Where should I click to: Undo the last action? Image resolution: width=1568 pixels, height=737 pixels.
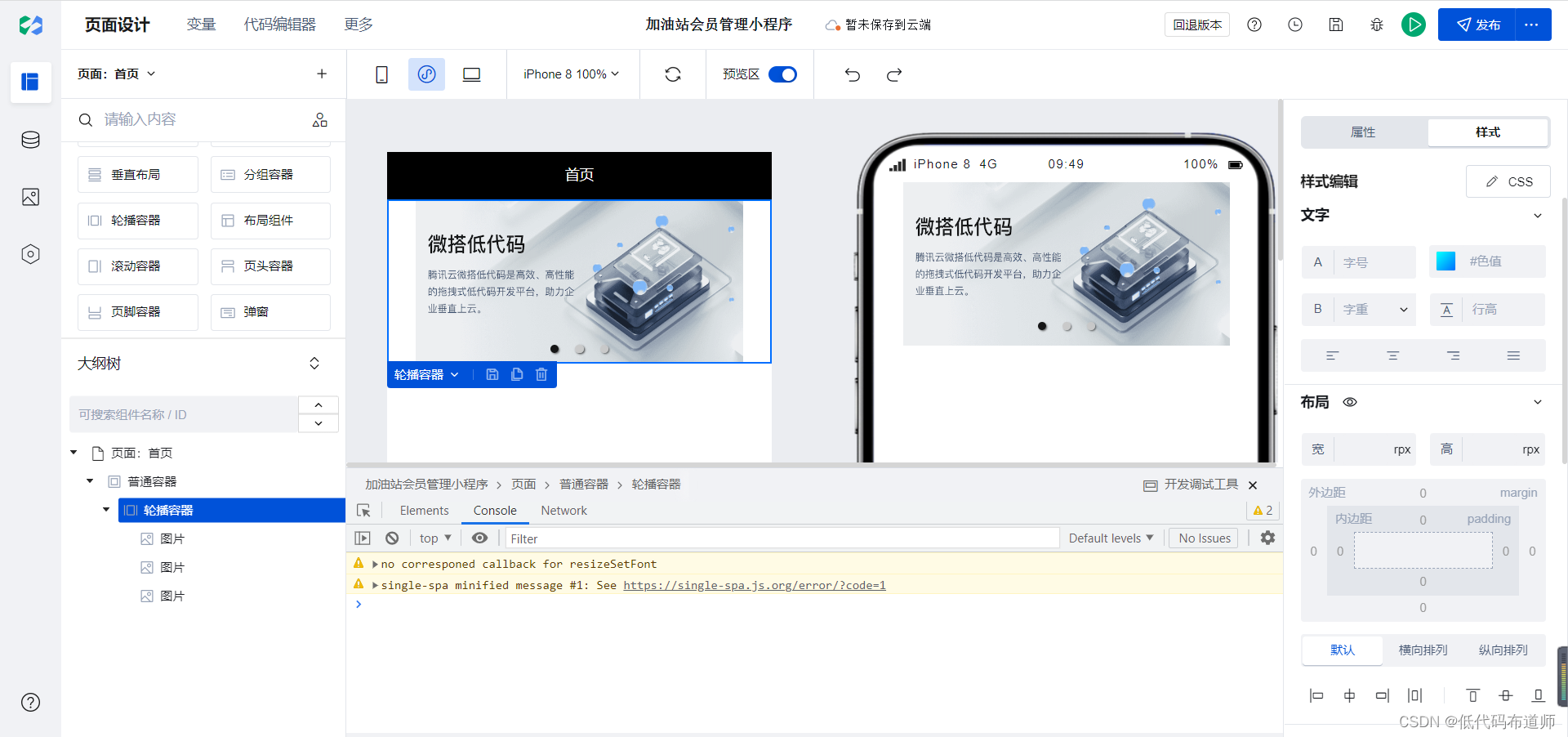[x=852, y=74]
